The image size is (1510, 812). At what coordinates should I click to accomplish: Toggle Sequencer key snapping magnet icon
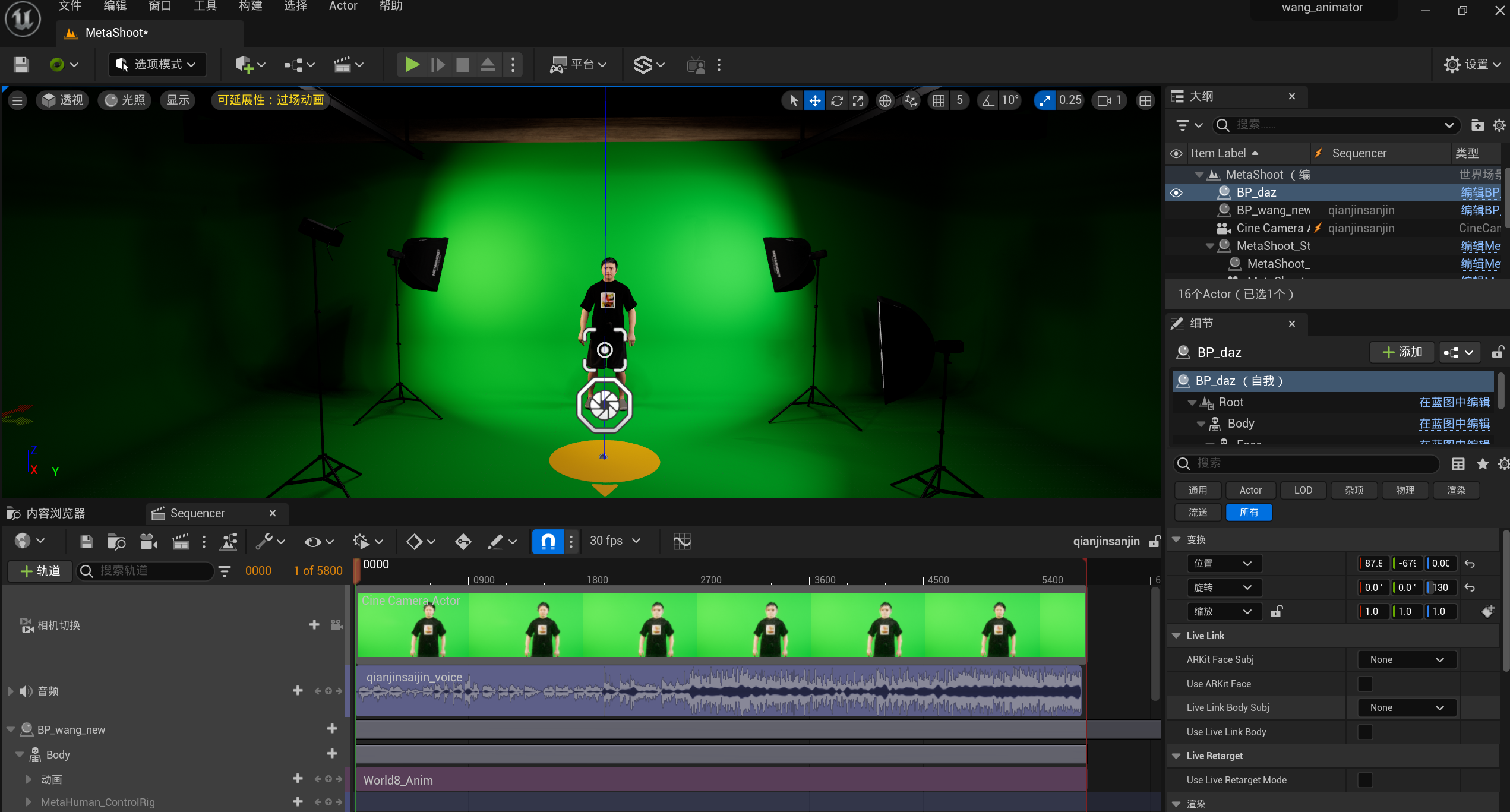point(548,541)
